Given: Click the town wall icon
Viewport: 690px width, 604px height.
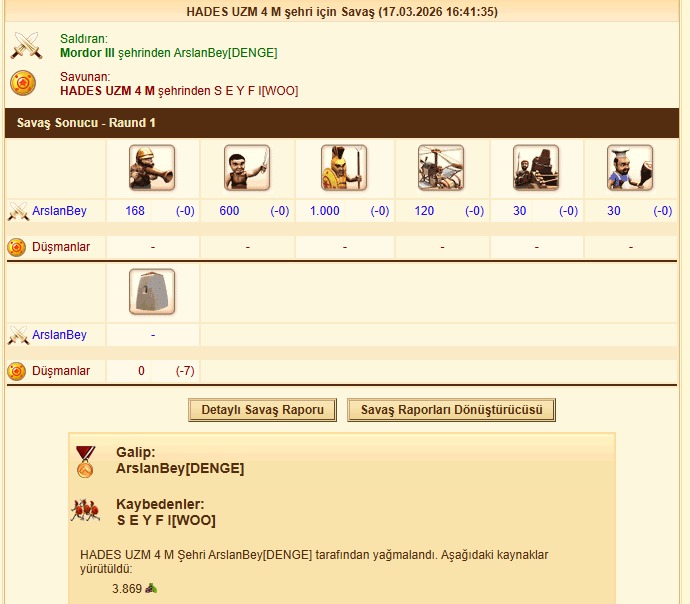Looking at the screenshot, I should coord(152,292).
